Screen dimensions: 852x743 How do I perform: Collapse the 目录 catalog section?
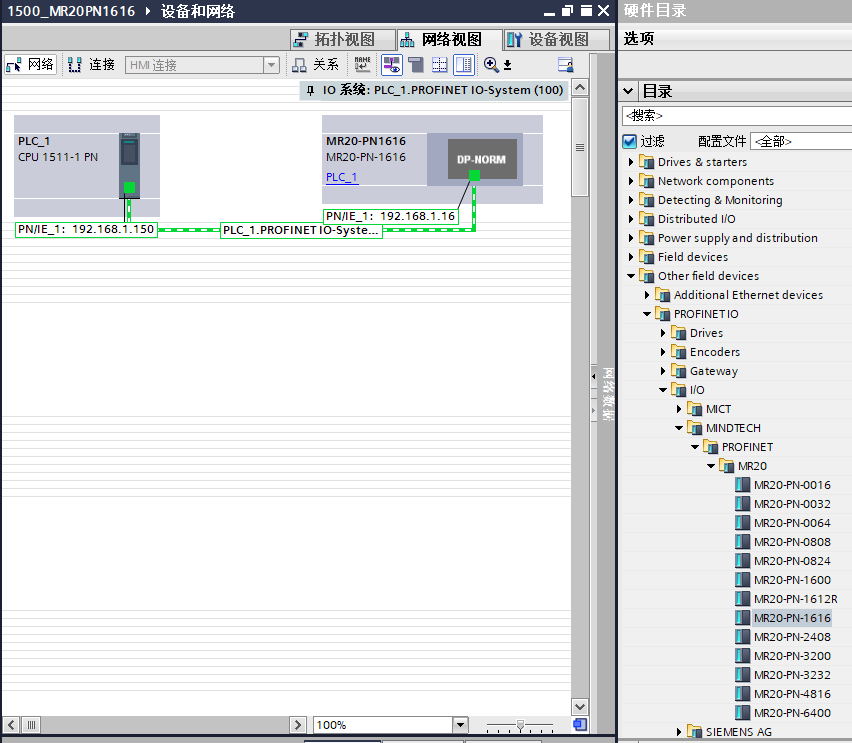click(628, 91)
